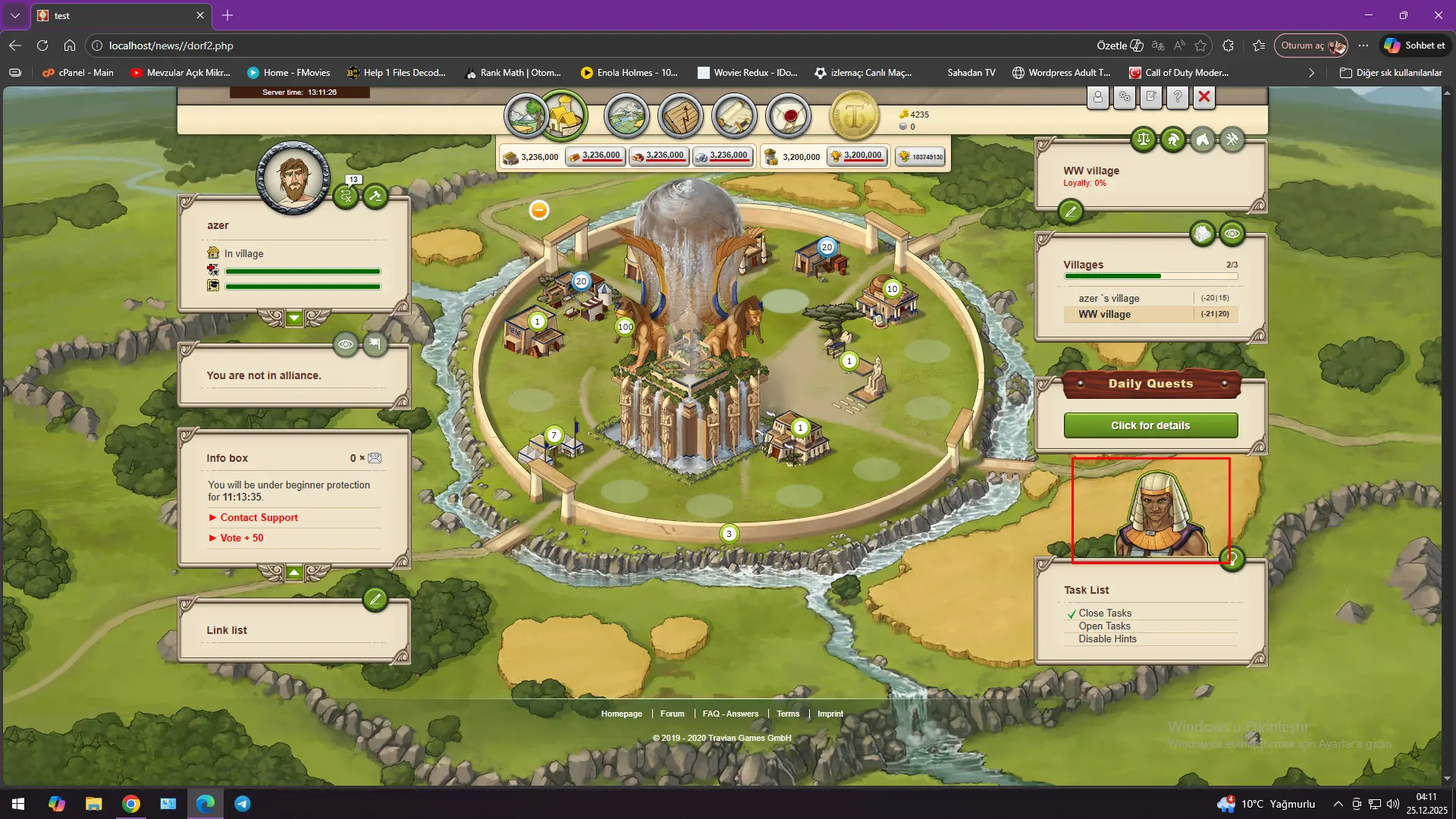
Task: Click the pencil to edit Link list
Action: tap(375, 599)
